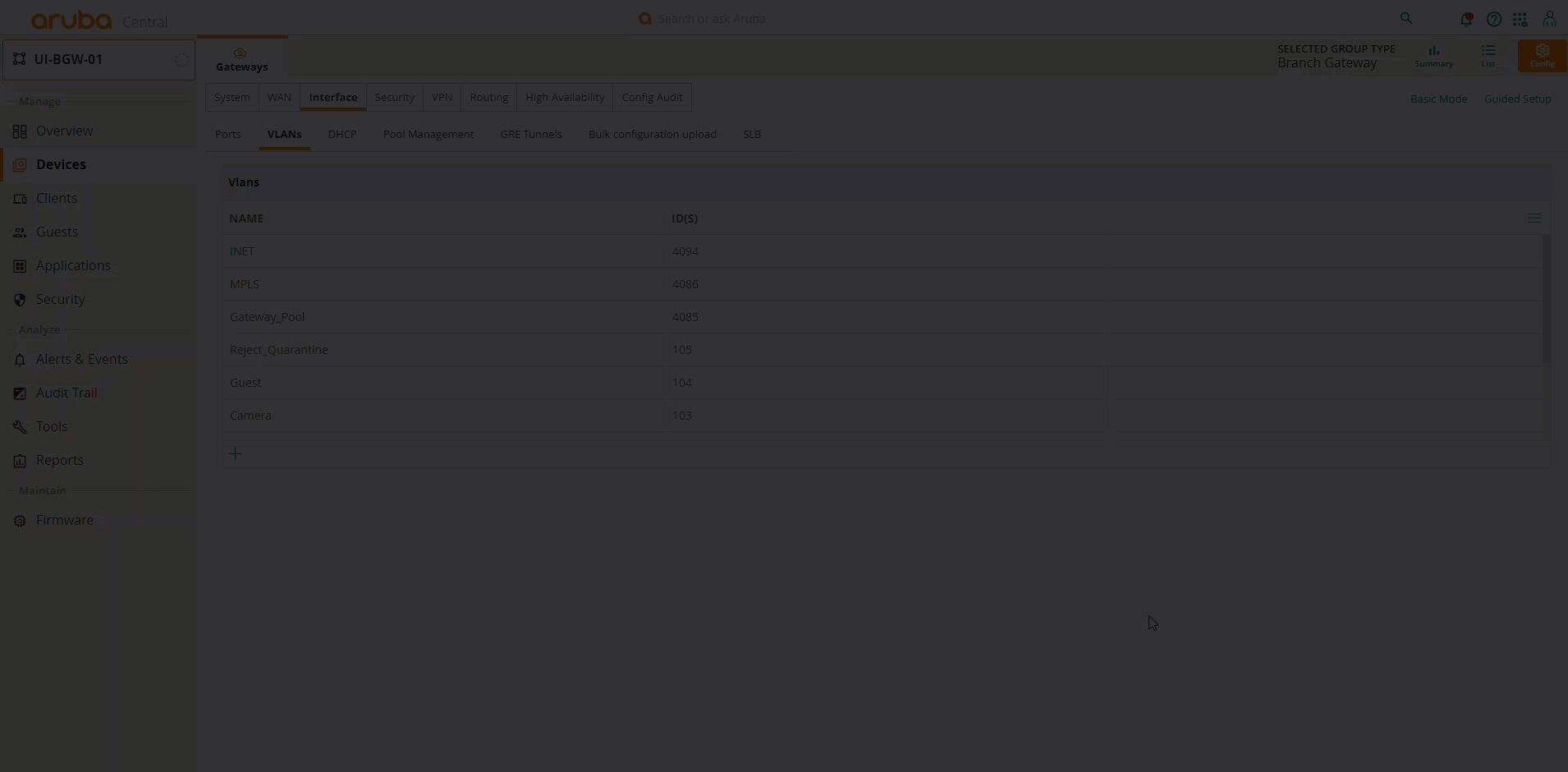
Task: Select the Config gear view
Action: 1542,56
